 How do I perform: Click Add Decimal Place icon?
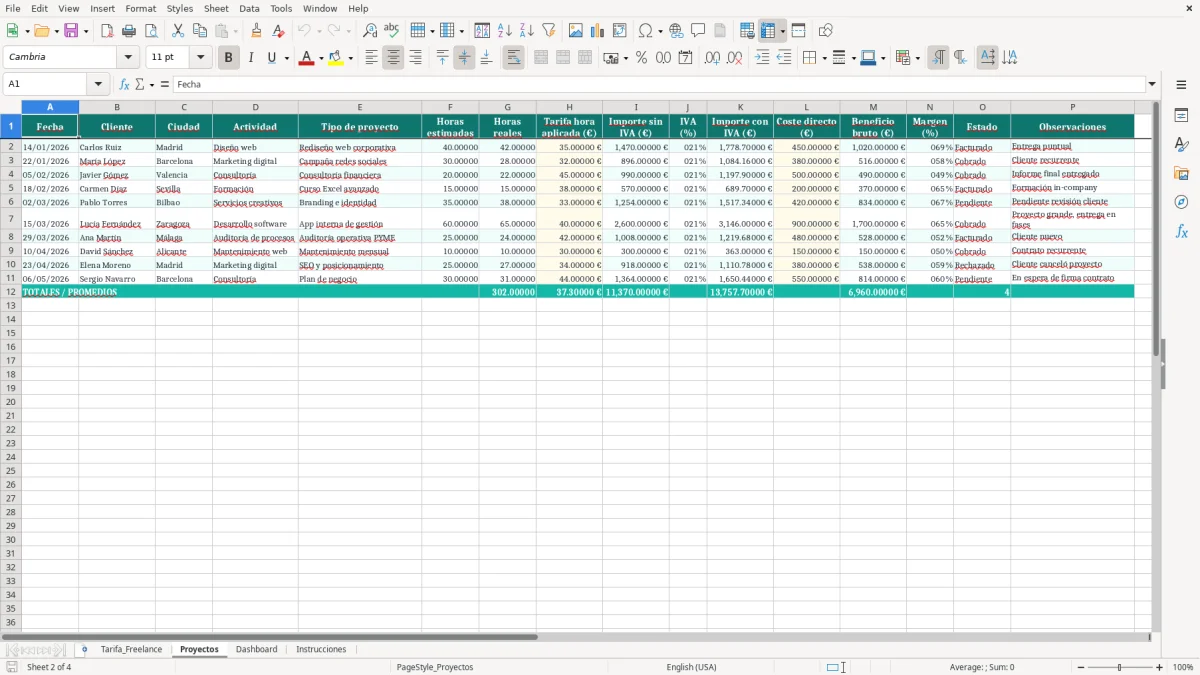coord(712,58)
